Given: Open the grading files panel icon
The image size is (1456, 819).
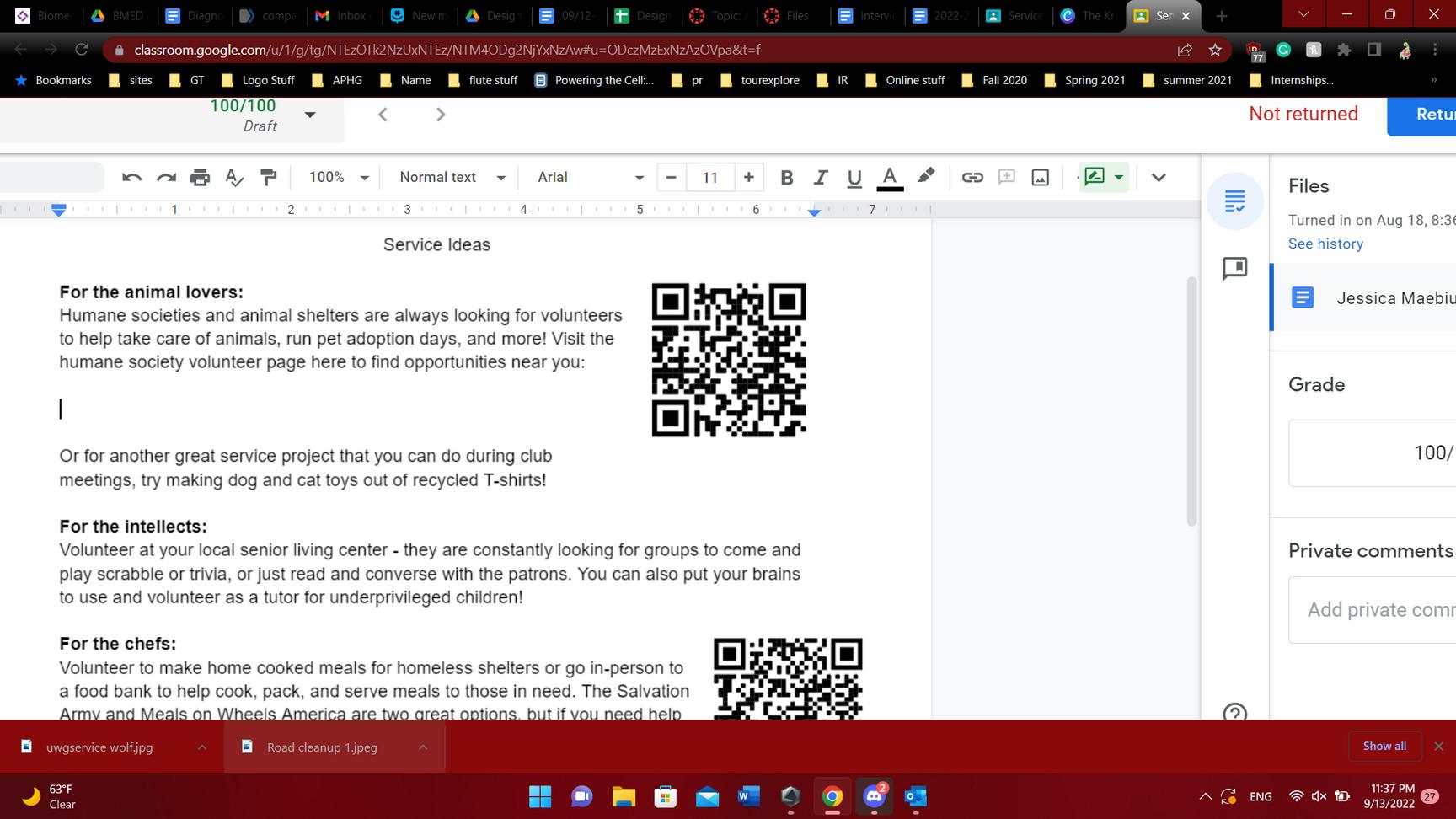Looking at the screenshot, I should pos(1235,201).
